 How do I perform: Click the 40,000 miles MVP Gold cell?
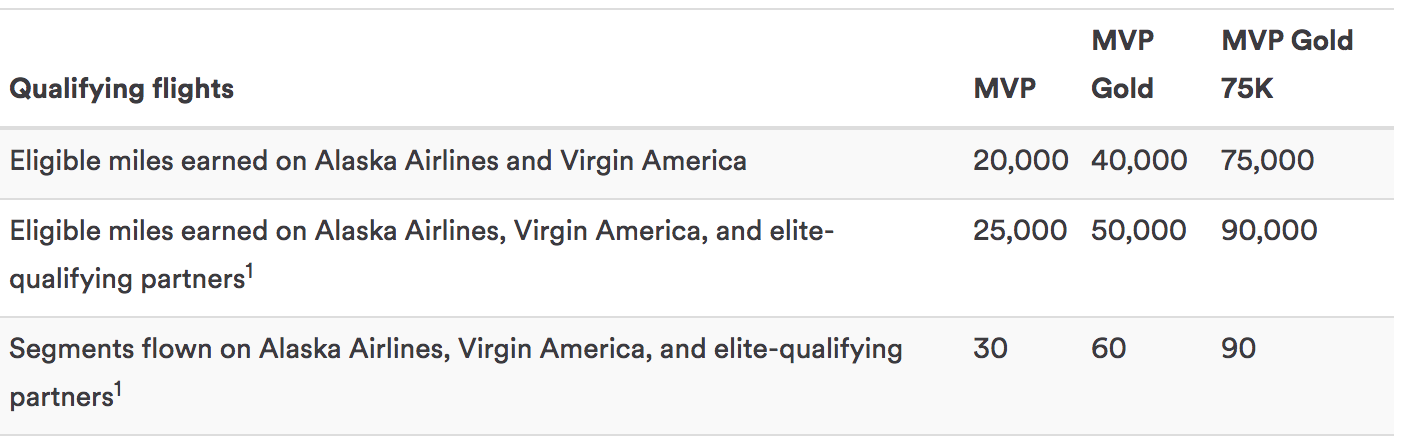click(1139, 161)
